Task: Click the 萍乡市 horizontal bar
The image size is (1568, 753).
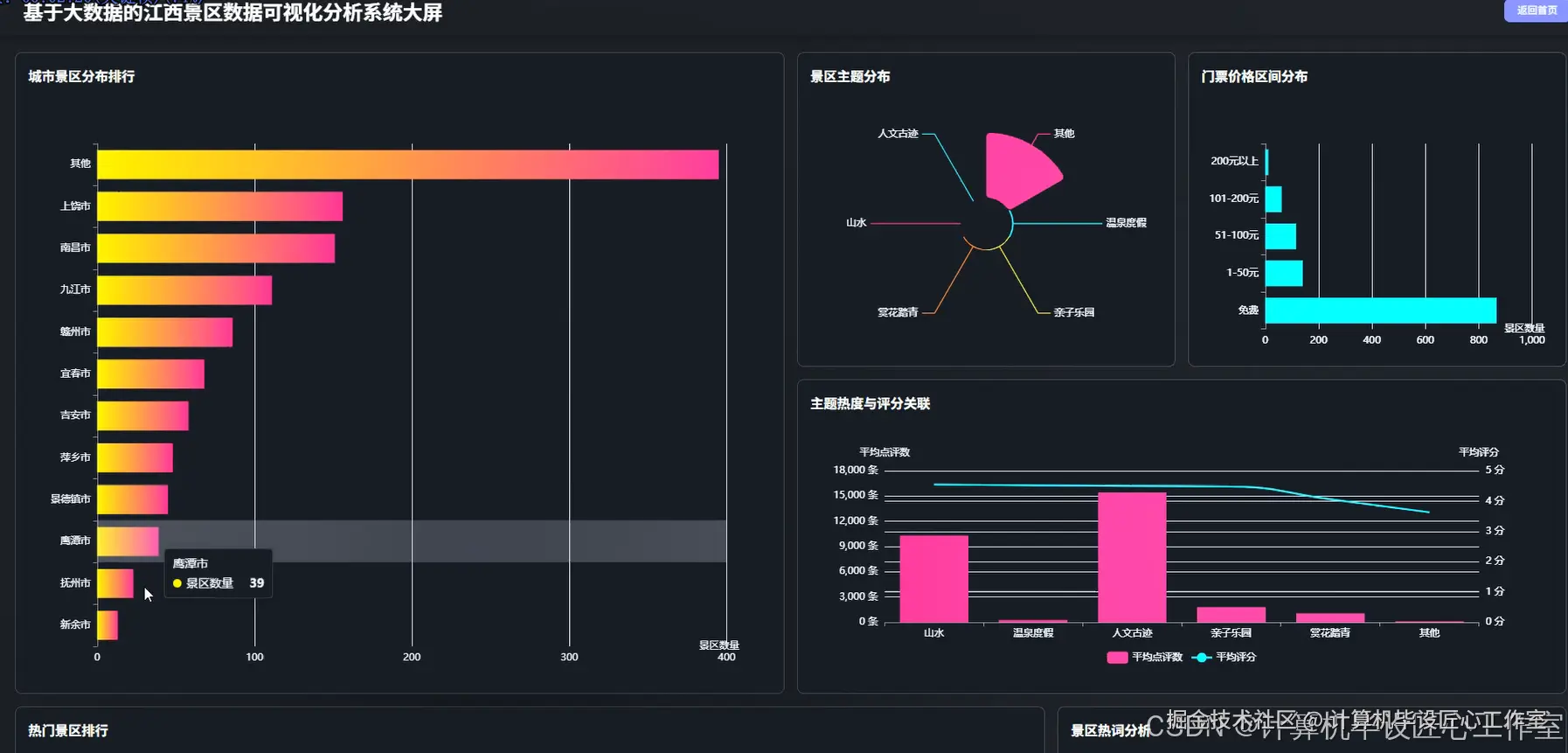Action: [135, 458]
